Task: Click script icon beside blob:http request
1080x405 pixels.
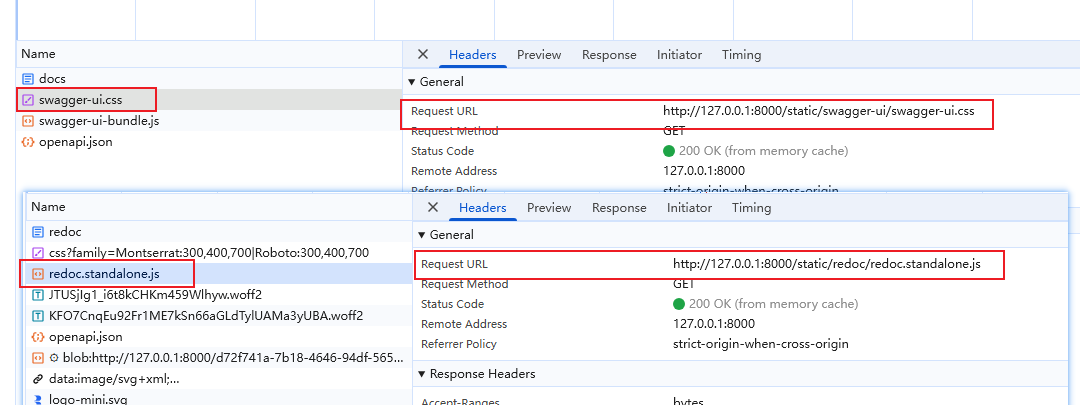Action: [x=38, y=358]
